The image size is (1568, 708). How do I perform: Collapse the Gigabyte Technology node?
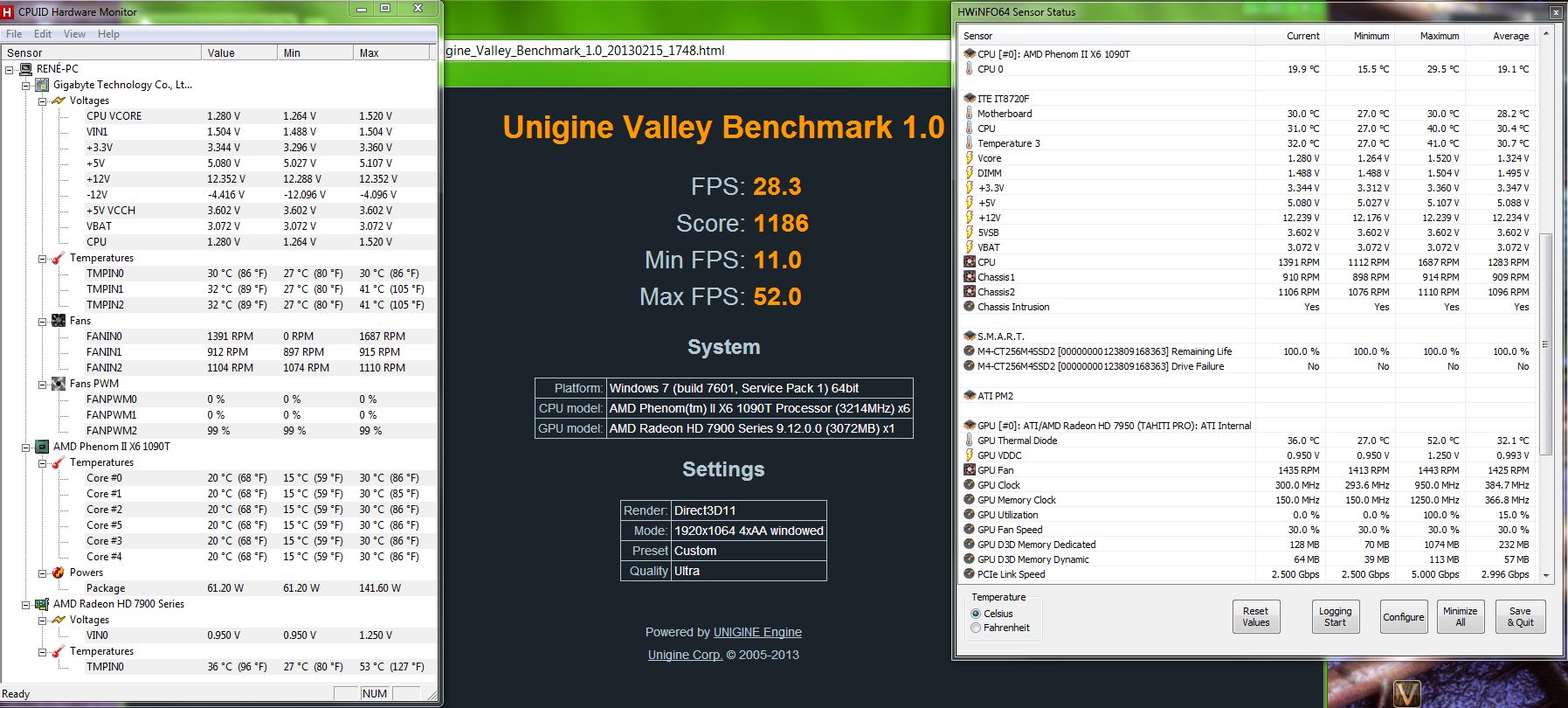coord(25,85)
